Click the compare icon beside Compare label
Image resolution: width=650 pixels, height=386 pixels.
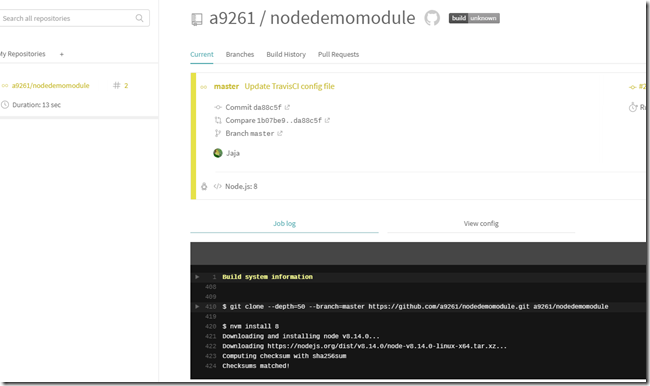point(218,120)
